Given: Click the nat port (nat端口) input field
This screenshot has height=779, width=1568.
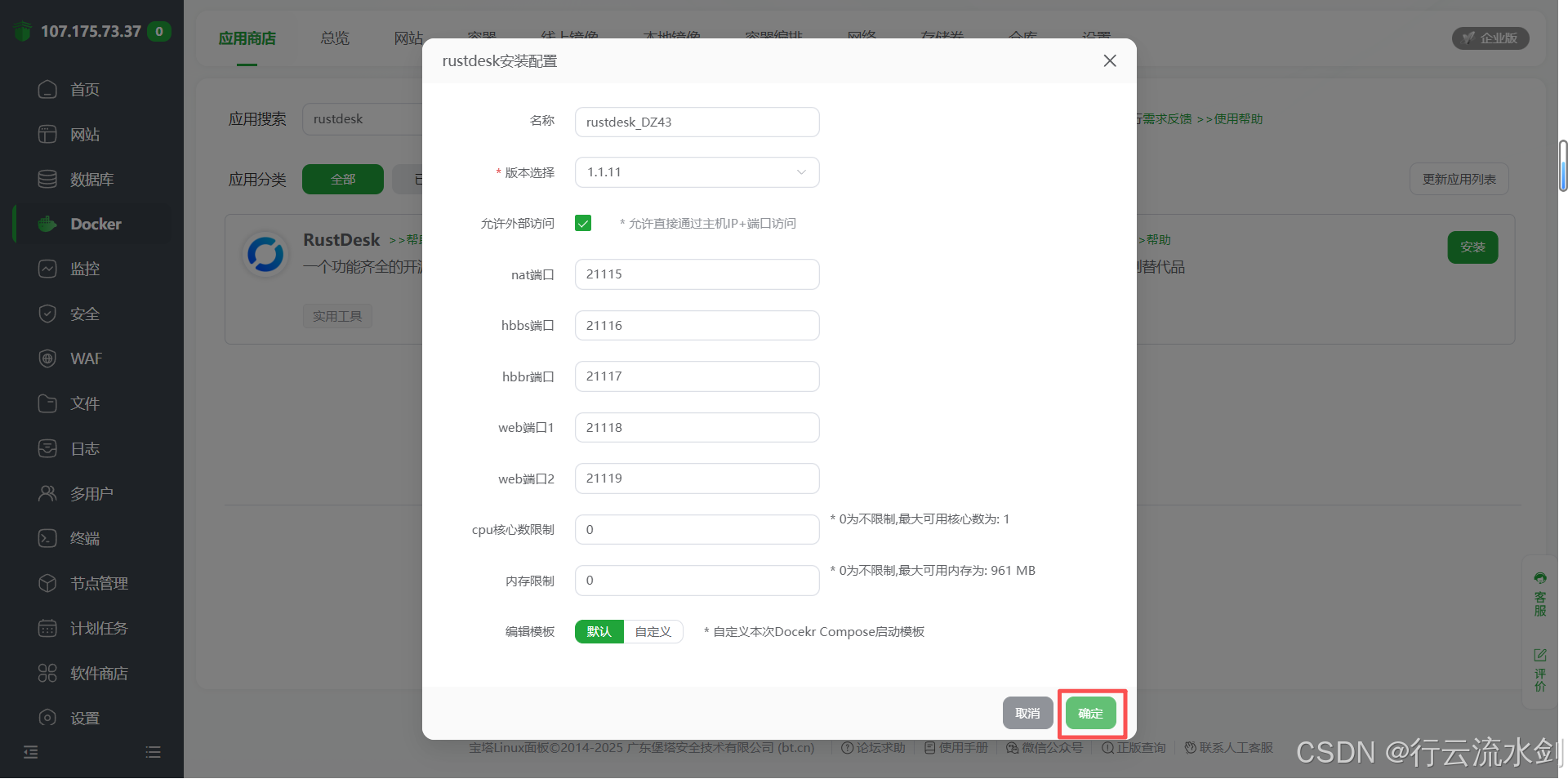Looking at the screenshot, I should coord(697,274).
